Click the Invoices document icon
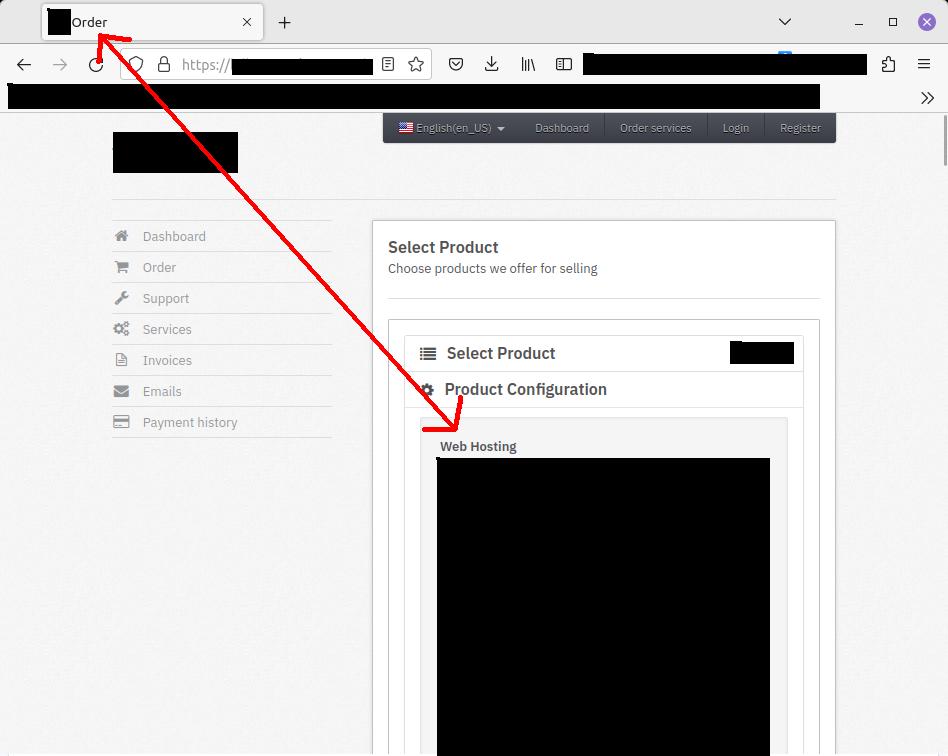The width and height of the screenshot is (948, 756). pos(120,360)
